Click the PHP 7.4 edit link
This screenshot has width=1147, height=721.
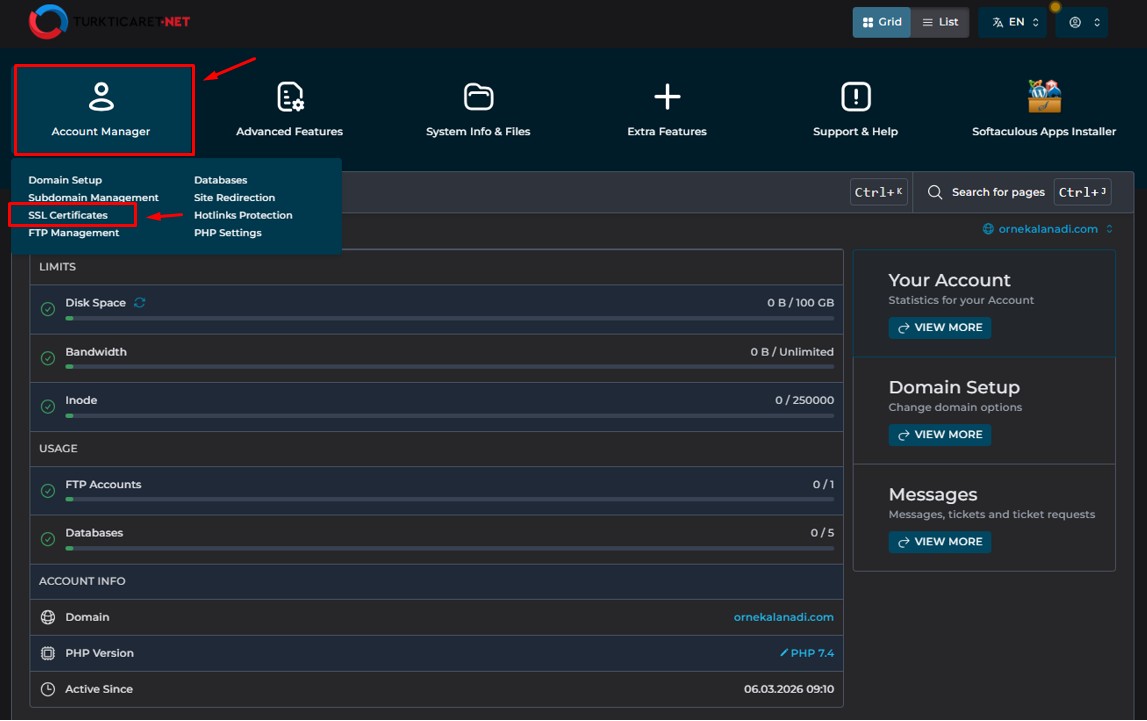coord(806,653)
